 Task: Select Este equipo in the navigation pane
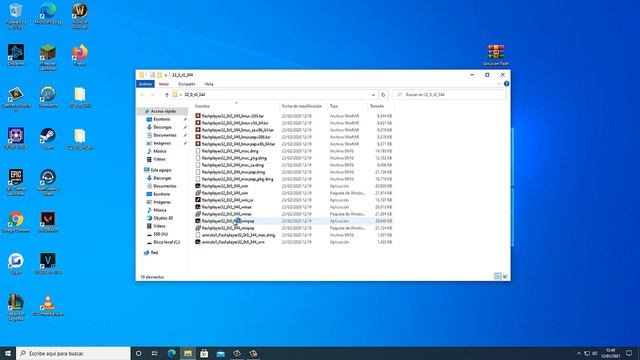(161, 170)
